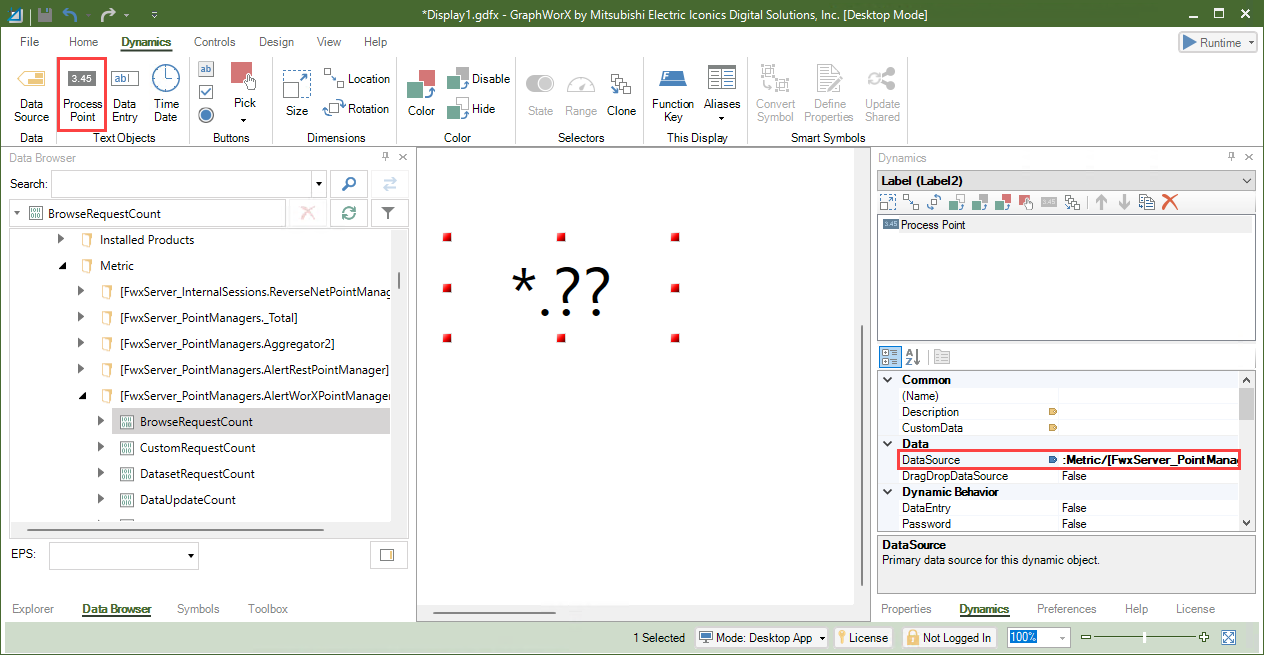Add the 'ab' button control in Buttons group
The width and height of the screenshot is (1264, 655).
pyautogui.click(x=206, y=69)
